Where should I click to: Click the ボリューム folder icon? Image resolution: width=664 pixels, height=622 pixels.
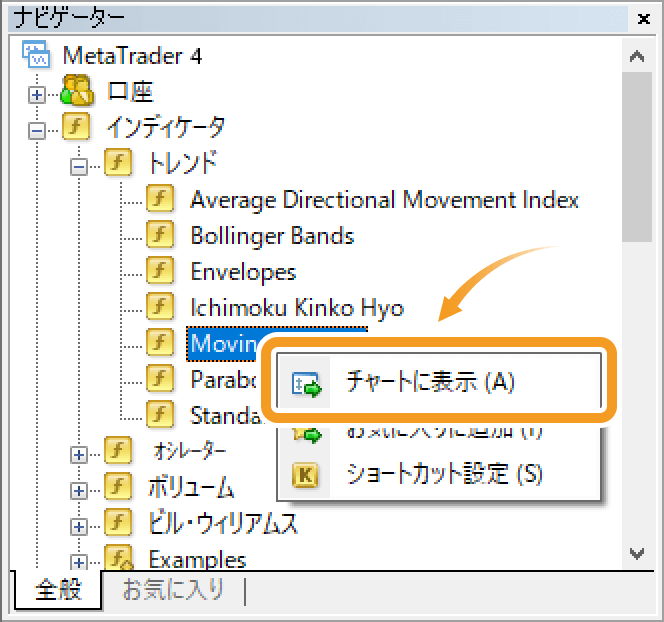118,486
